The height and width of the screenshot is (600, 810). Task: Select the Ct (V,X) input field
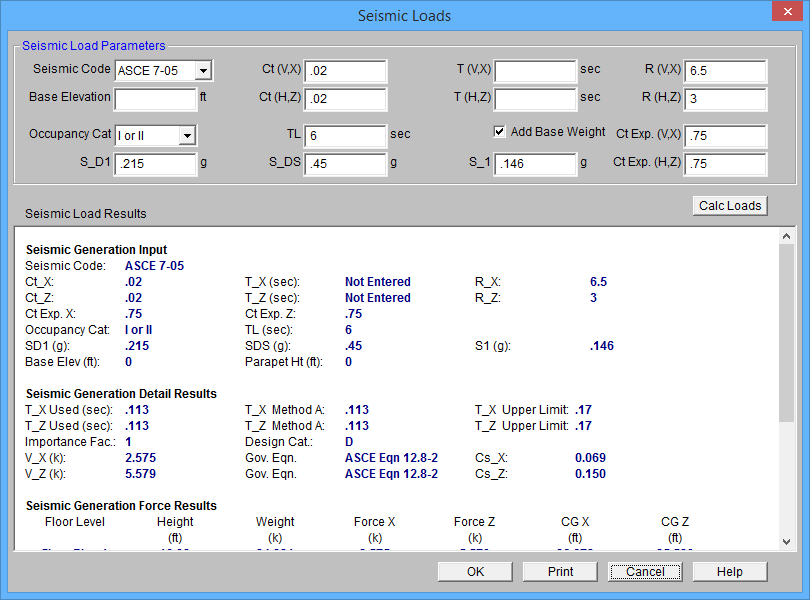tap(345, 72)
